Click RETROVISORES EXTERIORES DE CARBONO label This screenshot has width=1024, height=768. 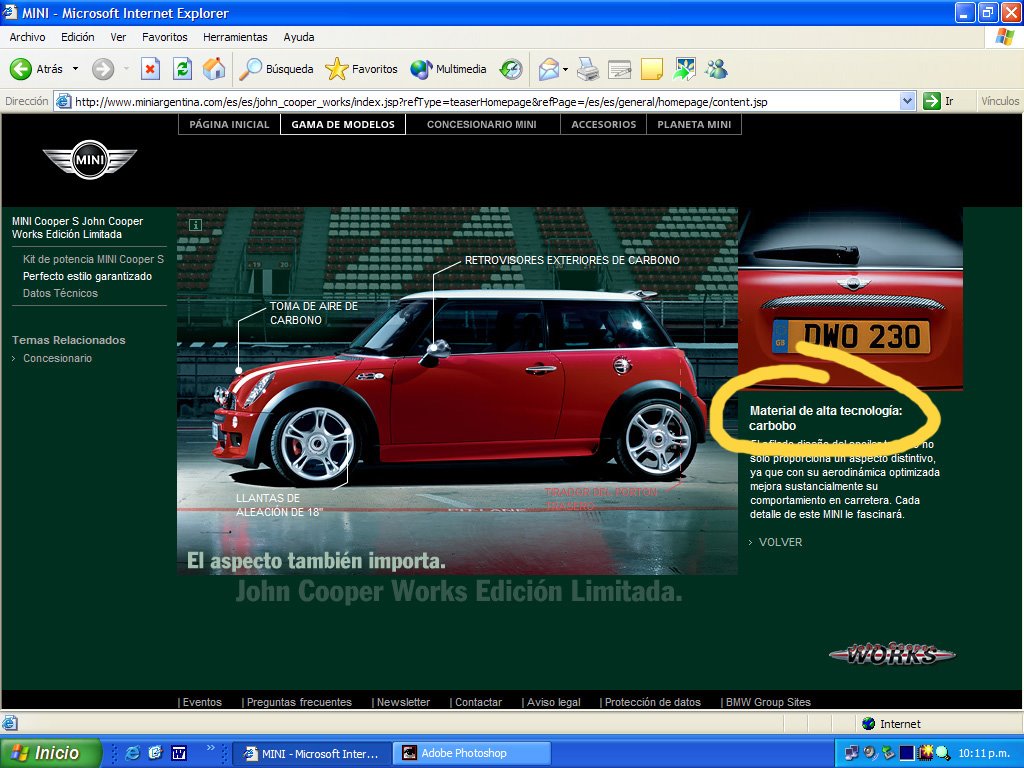(572, 260)
